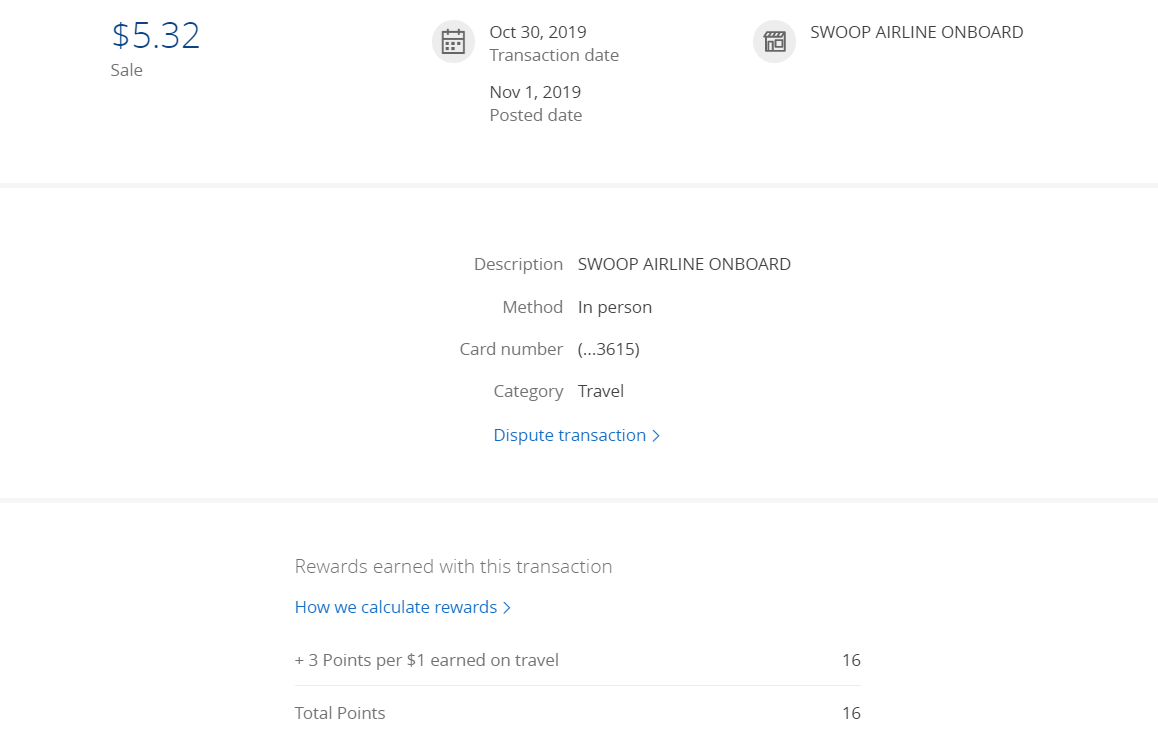
Task: Click the 3 Points per $1 travel row
Action: 578,660
